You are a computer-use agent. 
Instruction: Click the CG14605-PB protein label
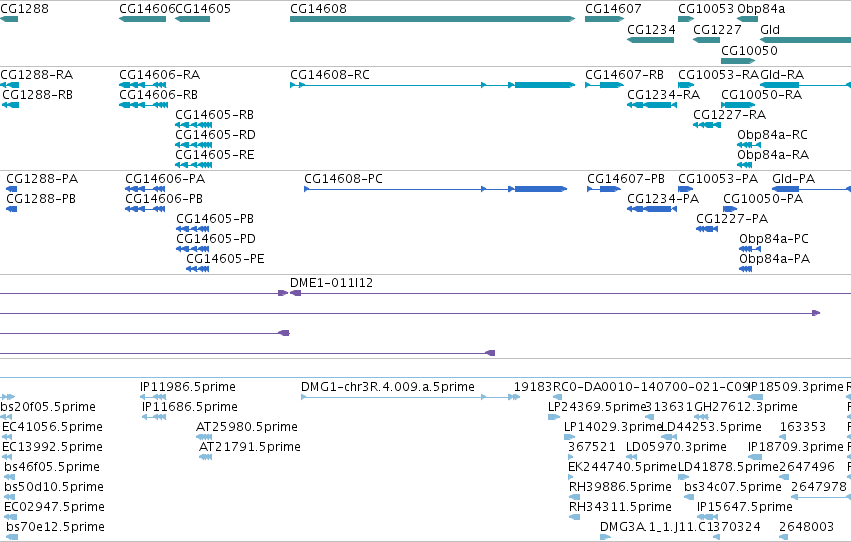[x=215, y=219]
